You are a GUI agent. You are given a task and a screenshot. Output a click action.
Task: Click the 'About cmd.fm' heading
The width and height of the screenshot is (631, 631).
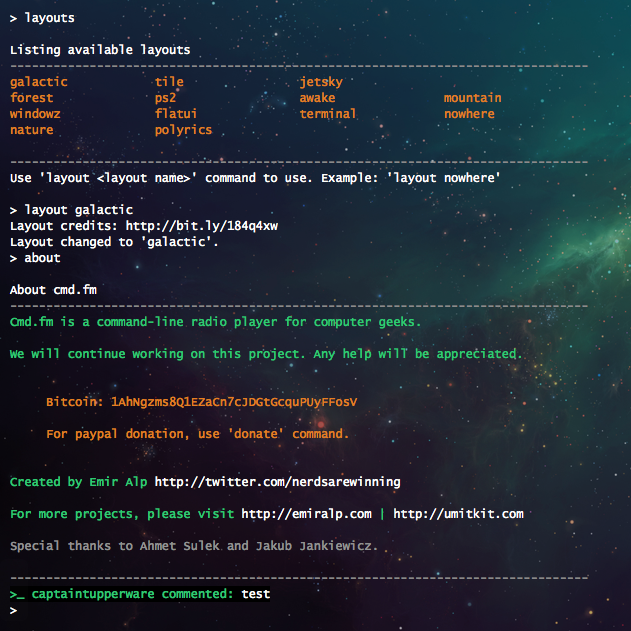tap(53, 290)
